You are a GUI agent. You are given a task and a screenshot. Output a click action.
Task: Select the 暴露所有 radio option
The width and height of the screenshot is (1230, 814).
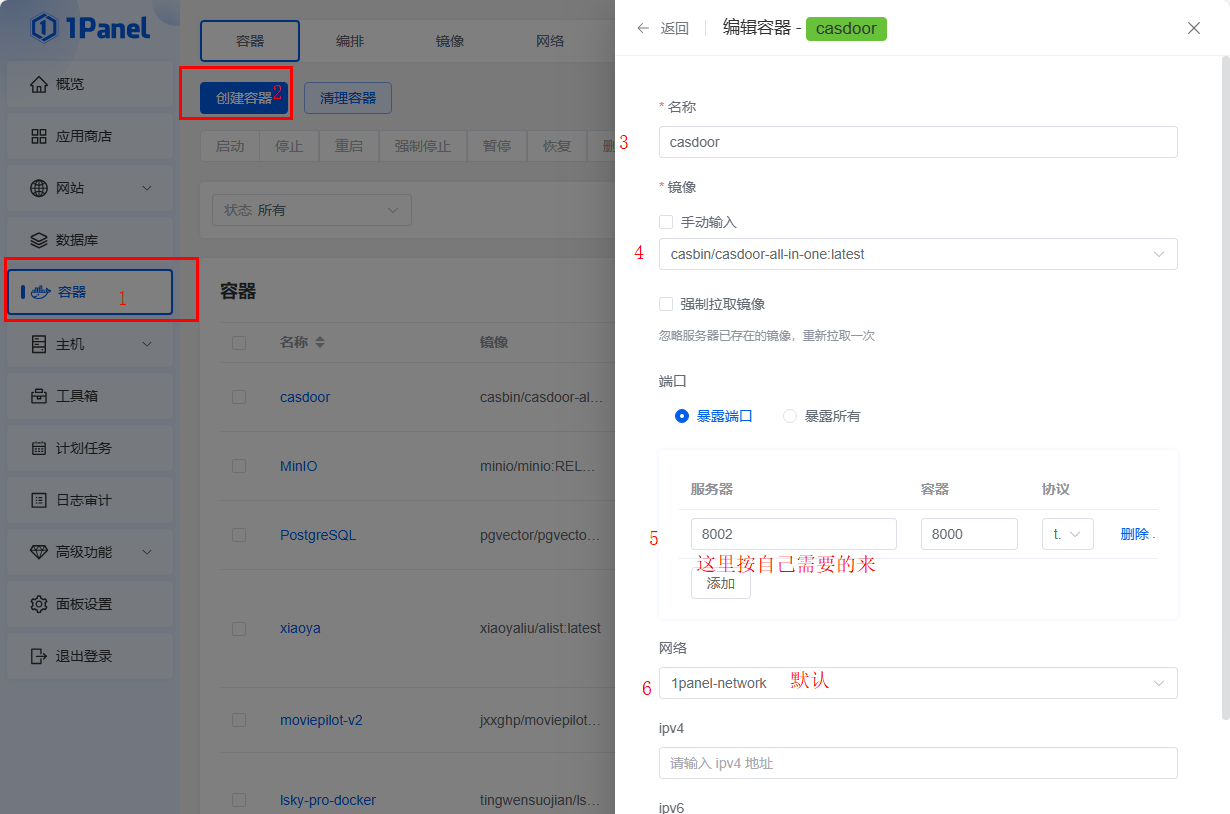(x=790, y=416)
